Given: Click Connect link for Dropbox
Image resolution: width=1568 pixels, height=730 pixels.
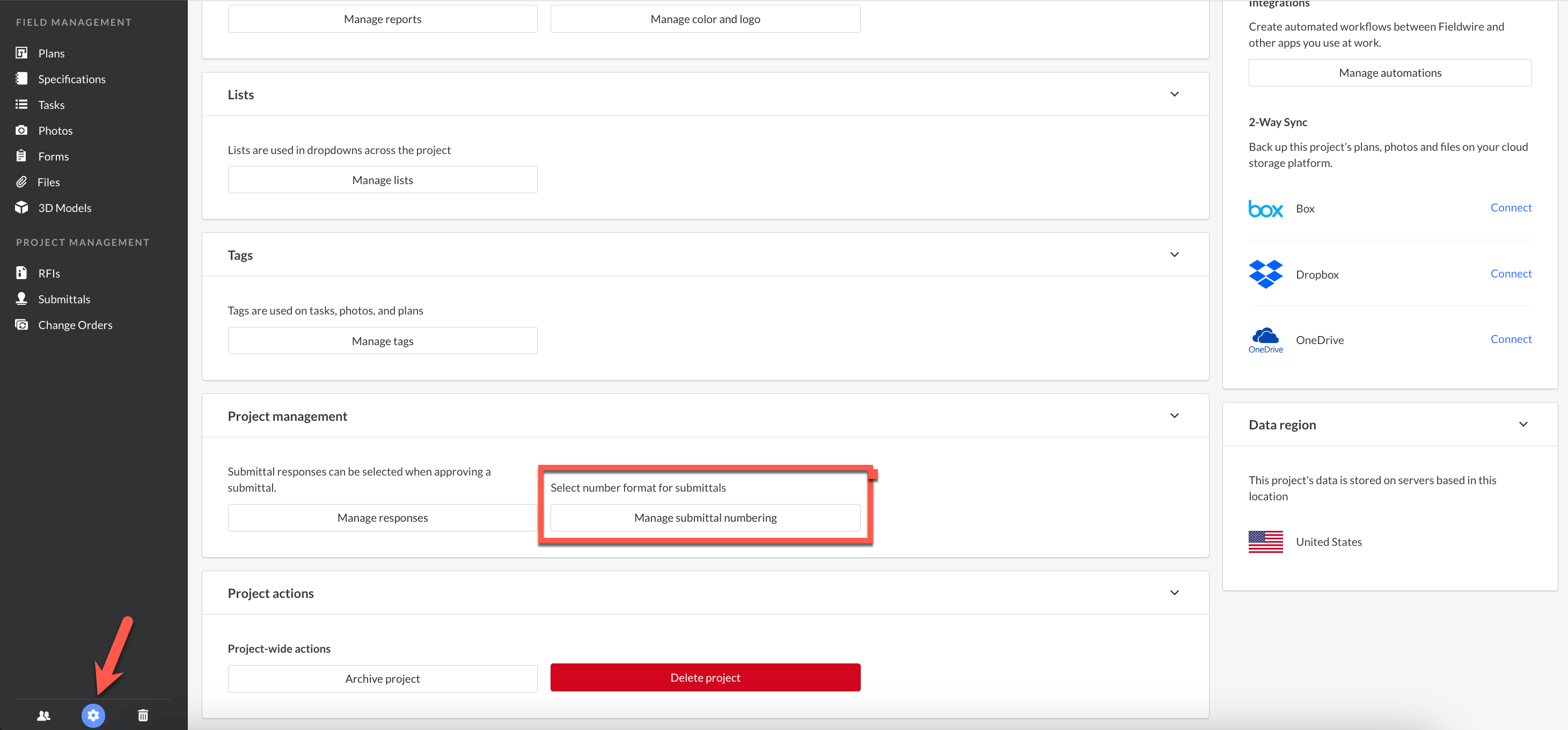Looking at the screenshot, I should (1510, 273).
